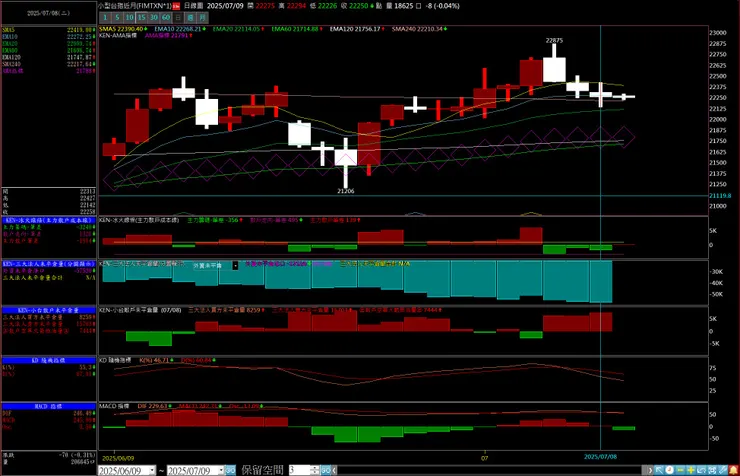This screenshot has height=476, width=740.
Task: Click GO button after reserved space field
Action: pos(326,470)
